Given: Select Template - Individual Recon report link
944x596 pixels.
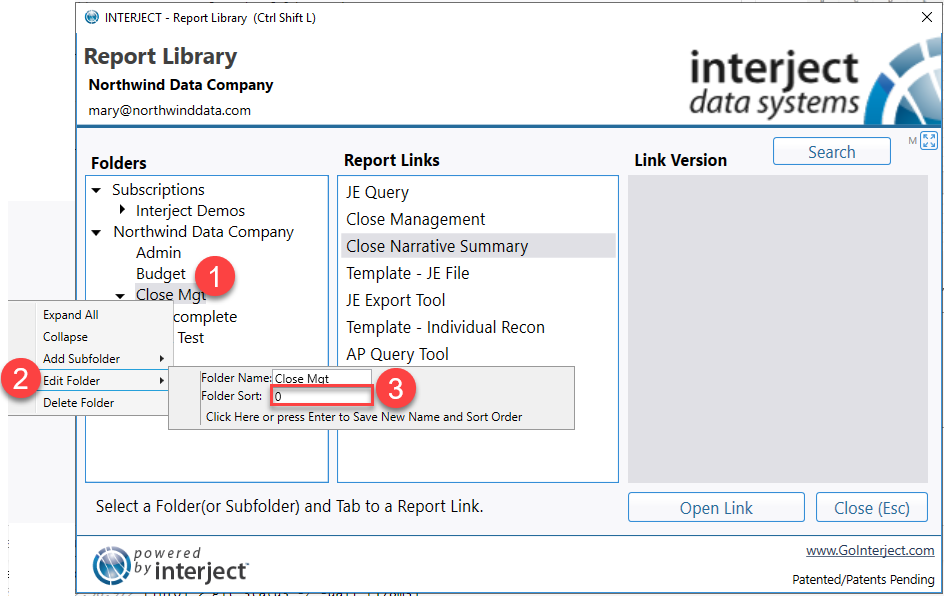Looking at the screenshot, I should [446, 327].
